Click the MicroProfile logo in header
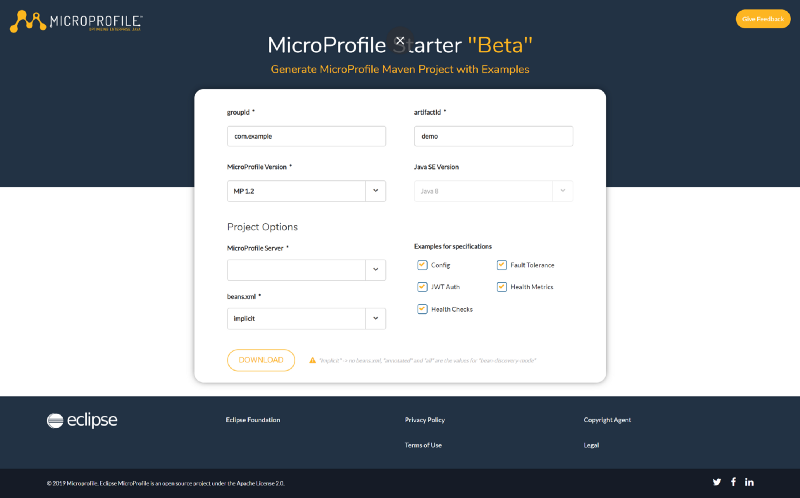Screen dimensions: 800x498 tap(76, 21)
